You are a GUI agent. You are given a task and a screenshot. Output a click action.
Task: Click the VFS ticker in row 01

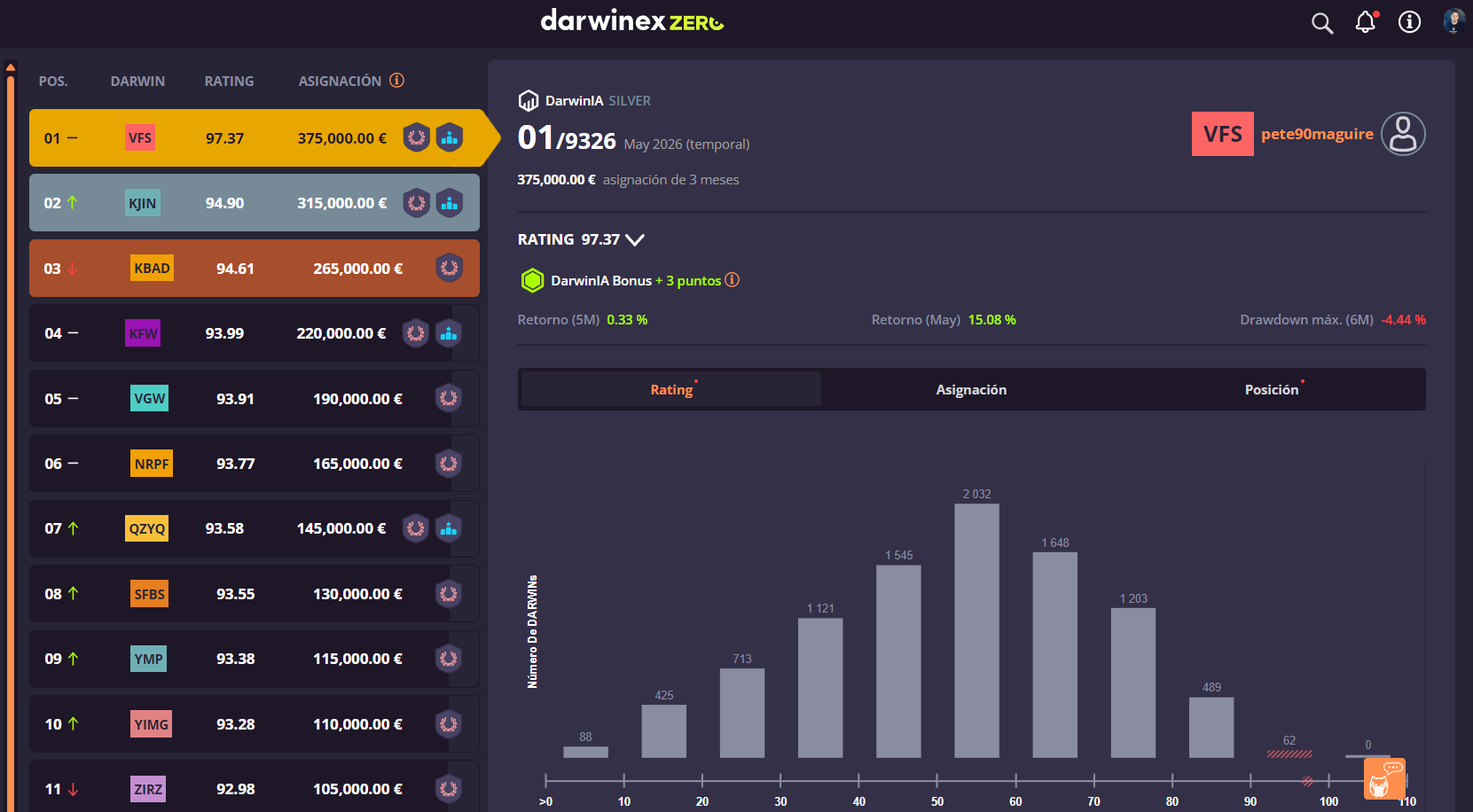140,137
